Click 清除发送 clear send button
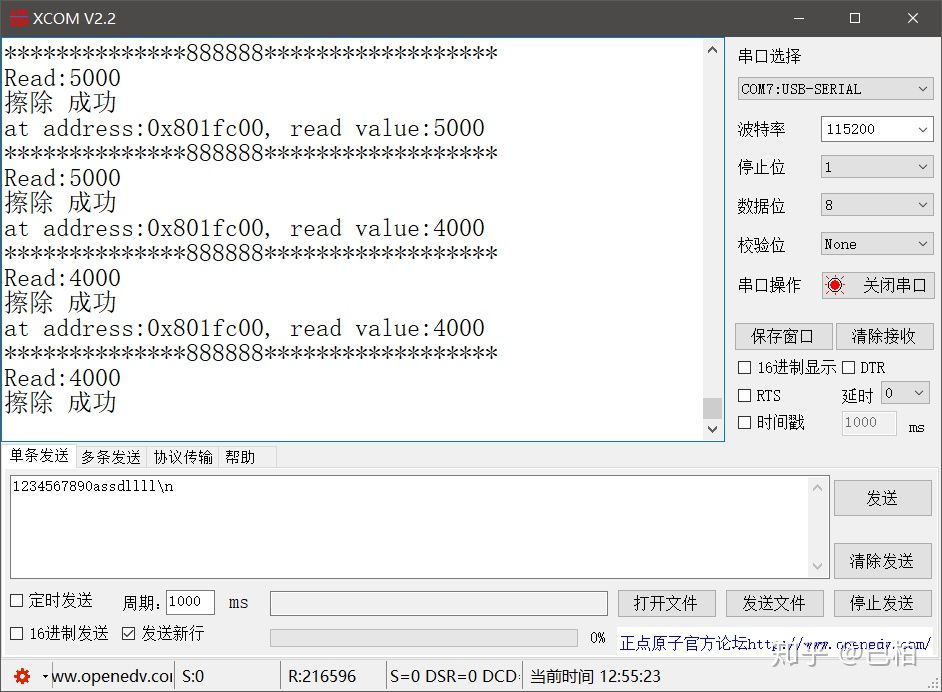Image resolution: width=942 pixels, height=692 pixels. [883, 561]
